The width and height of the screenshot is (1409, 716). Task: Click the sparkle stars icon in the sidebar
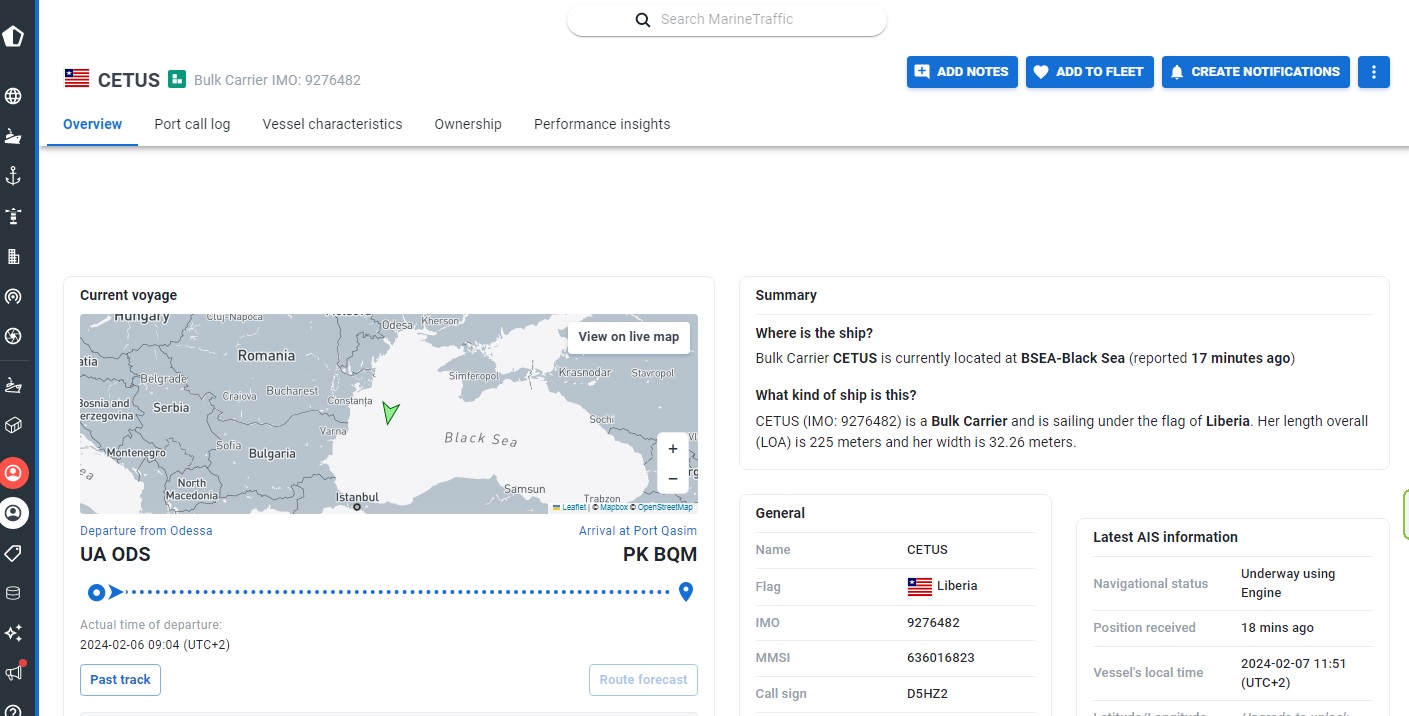point(14,633)
